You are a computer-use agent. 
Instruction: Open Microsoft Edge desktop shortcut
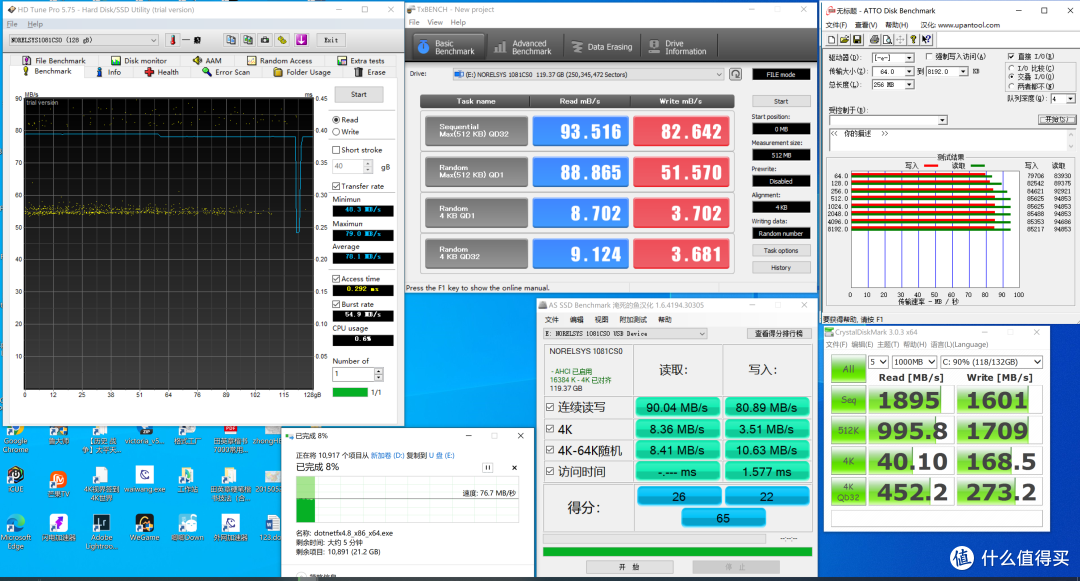[x=15, y=531]
